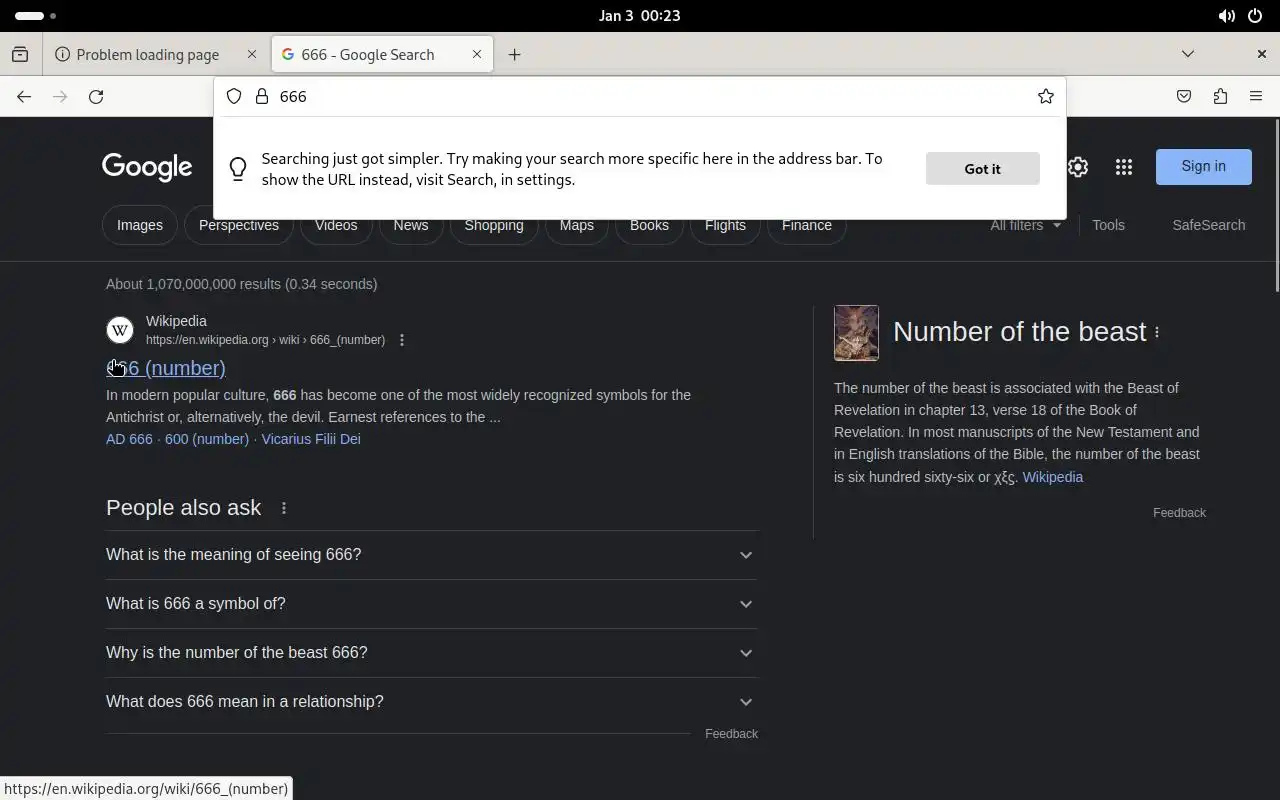Click the Wikipedia breadcrumb URL text
Screen dimensions: 1280x800
(x=265, y=340)
